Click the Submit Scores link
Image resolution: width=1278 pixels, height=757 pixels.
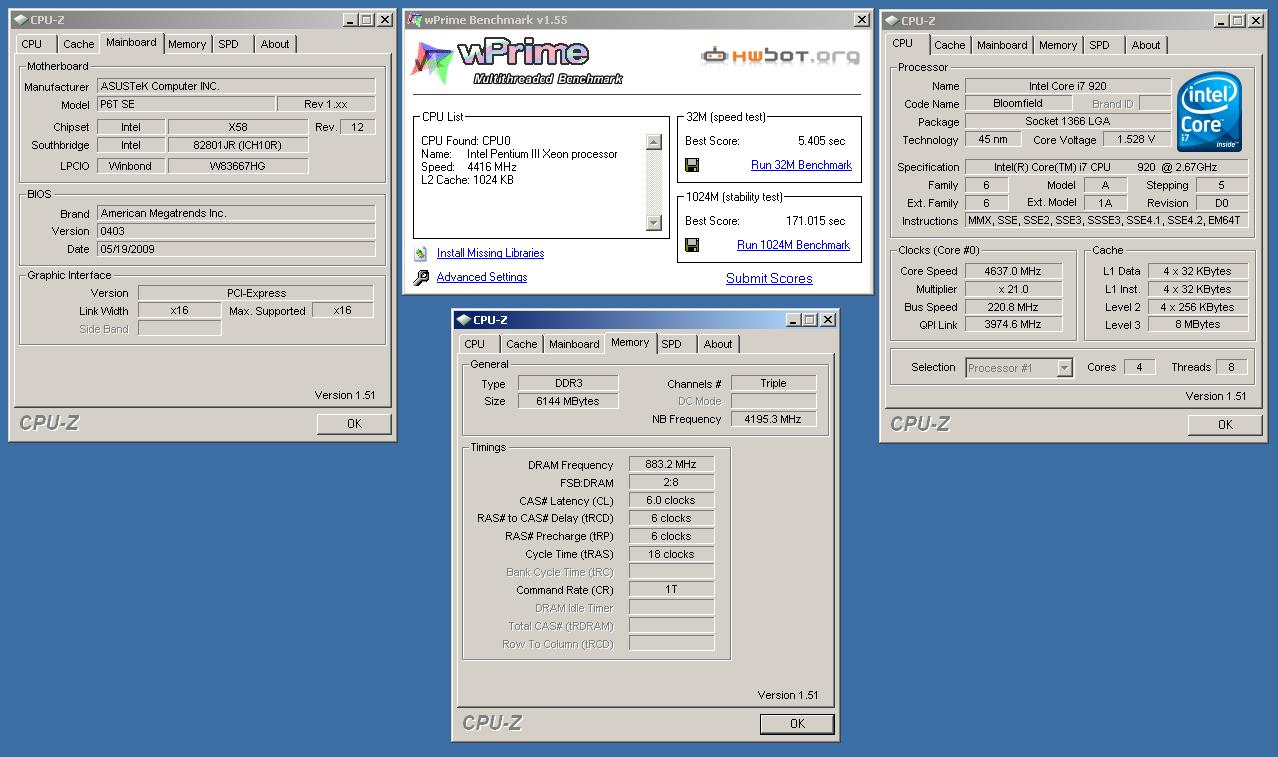pos(769,279)
